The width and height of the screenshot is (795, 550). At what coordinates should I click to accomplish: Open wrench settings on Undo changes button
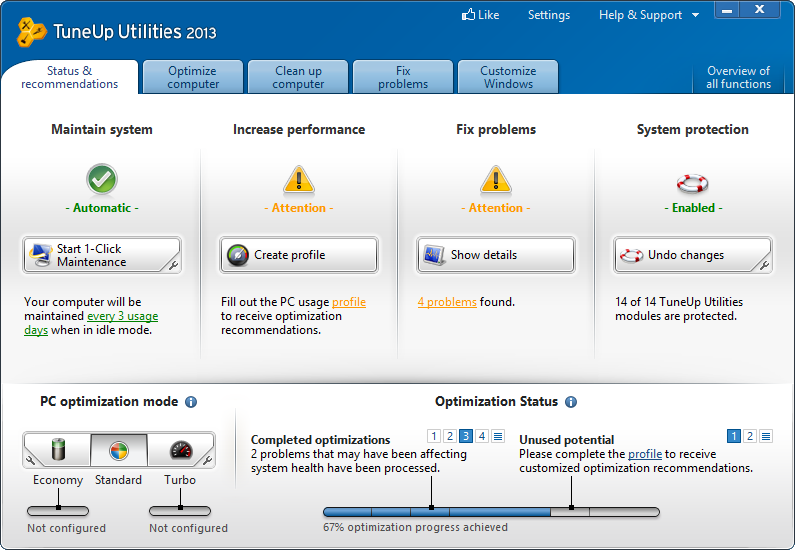pos(764,265)
